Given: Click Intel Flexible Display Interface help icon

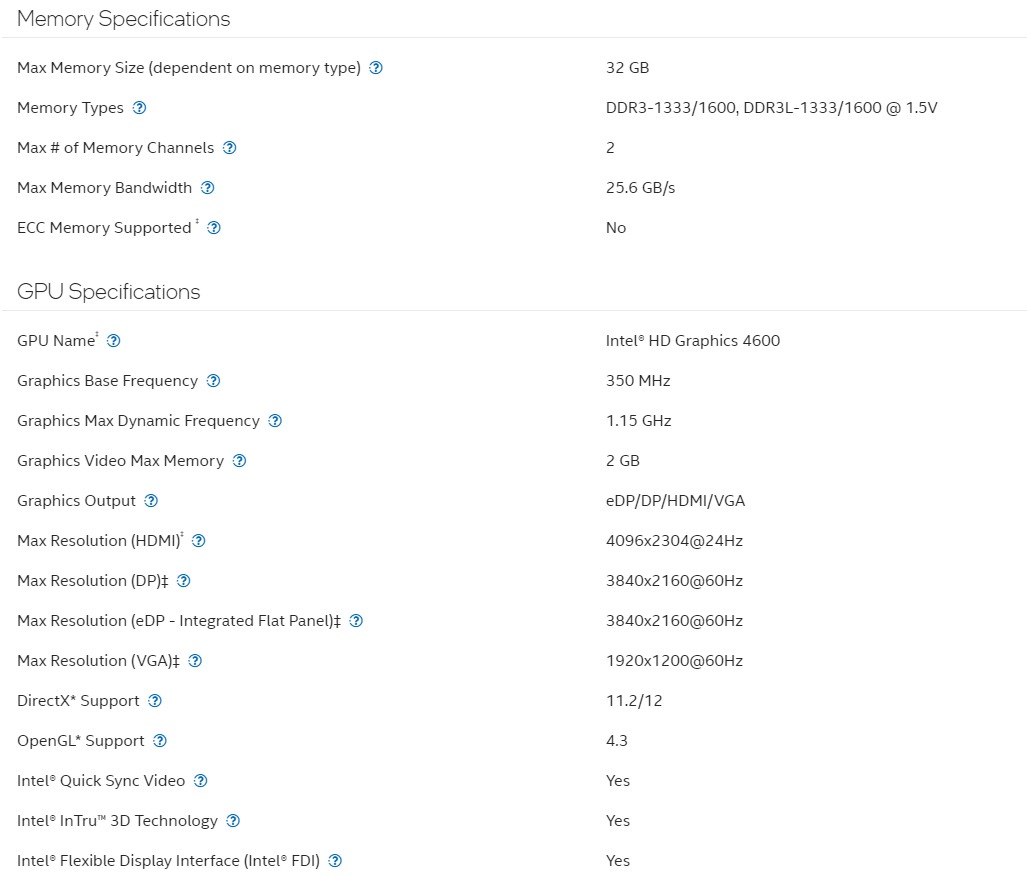Looking at the screenshot, I should point(335,860).
